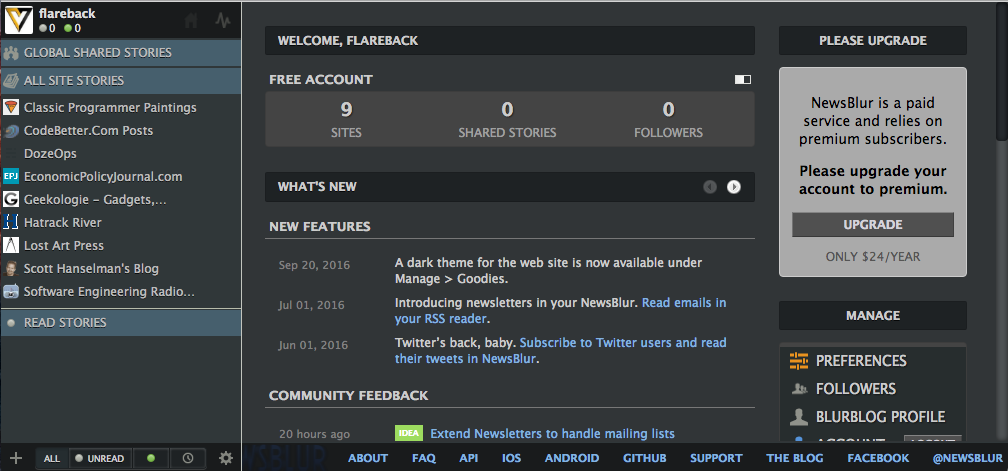Click the flareback user avatar
Image resolution: width=1008 pixels, height=471 pixels.
pos(18,20)
